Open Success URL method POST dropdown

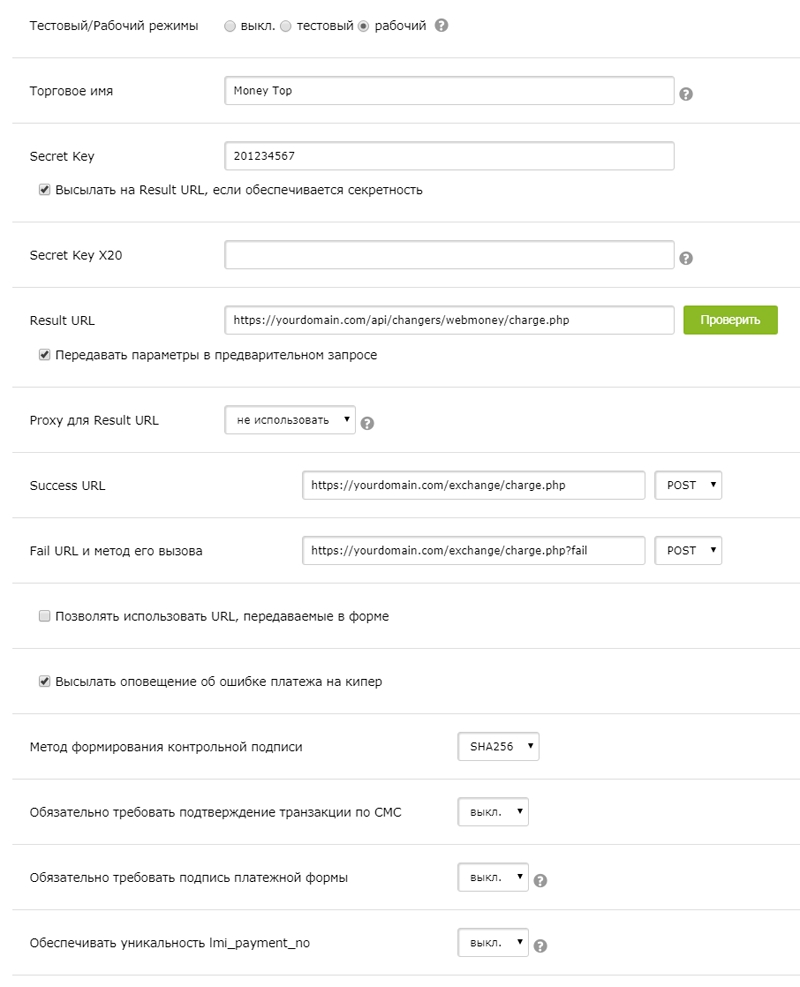[x=688, y=485]
